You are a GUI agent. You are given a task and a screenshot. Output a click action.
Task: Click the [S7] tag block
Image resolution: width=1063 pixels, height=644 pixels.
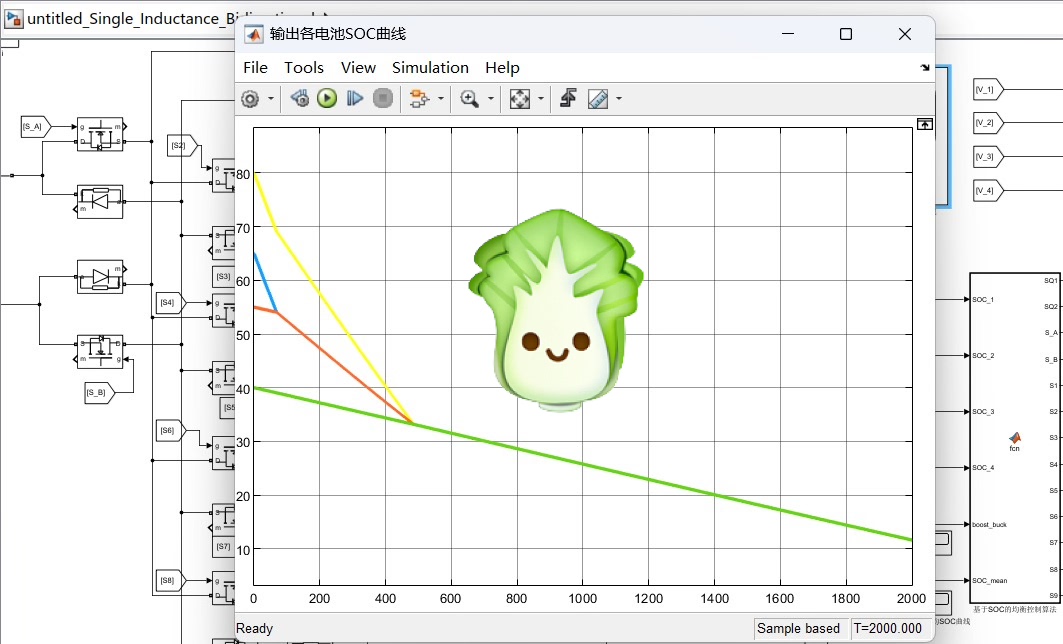(x=224, y=546)
